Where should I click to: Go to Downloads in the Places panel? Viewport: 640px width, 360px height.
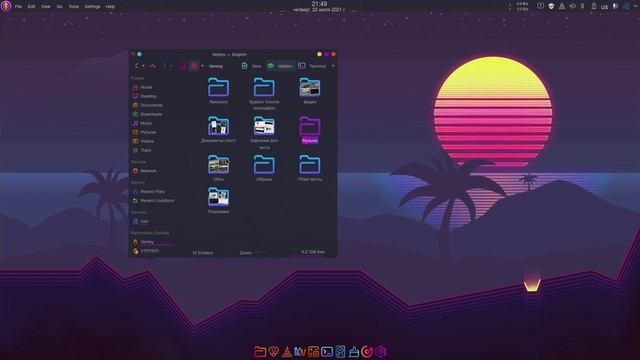(x=147, y=114)
